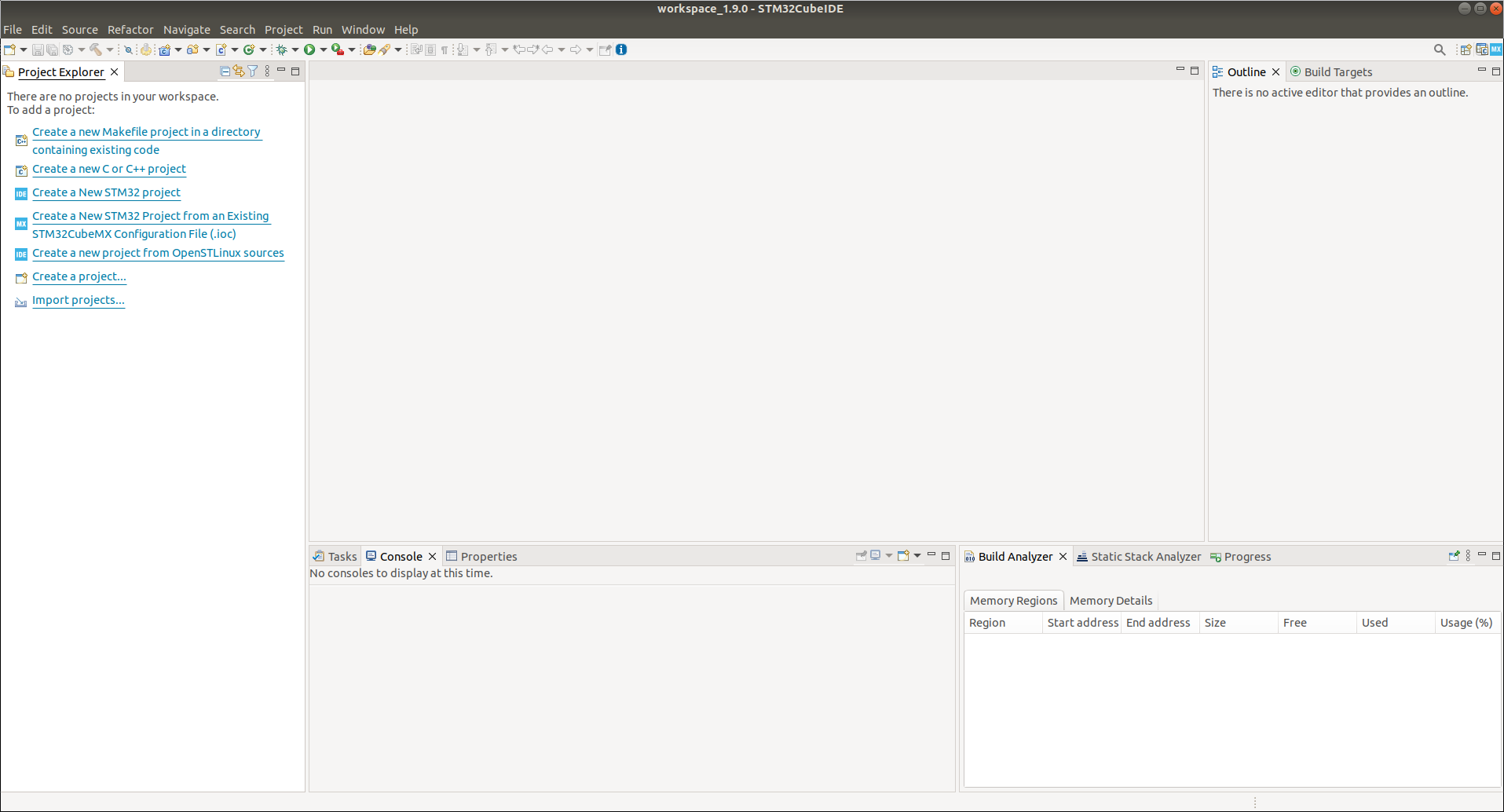Open the Window menu

(x=363, y=30)
